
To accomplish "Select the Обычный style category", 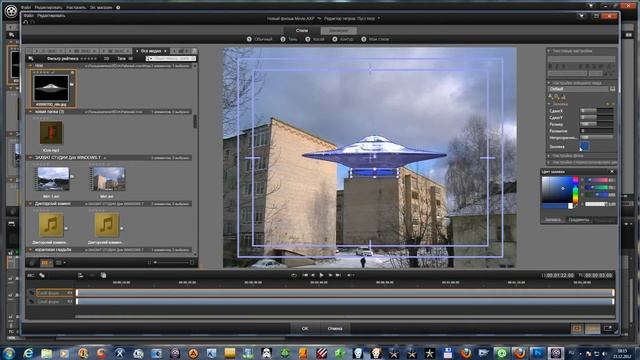I will click(260, 39).
